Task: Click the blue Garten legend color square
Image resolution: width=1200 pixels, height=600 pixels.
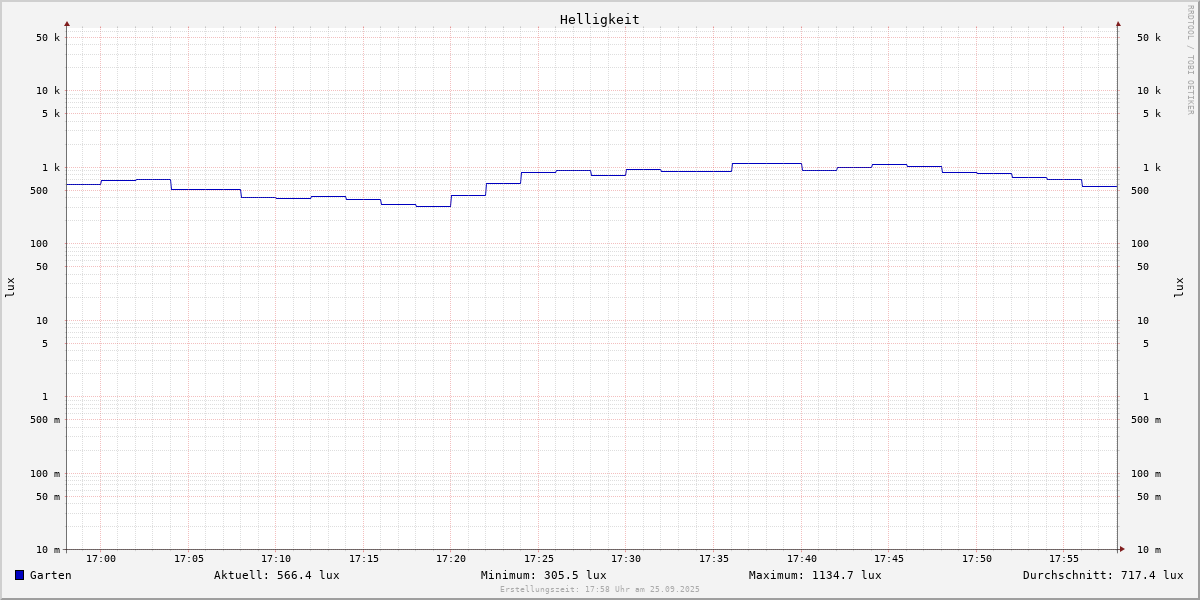Action: pos(19,575)
